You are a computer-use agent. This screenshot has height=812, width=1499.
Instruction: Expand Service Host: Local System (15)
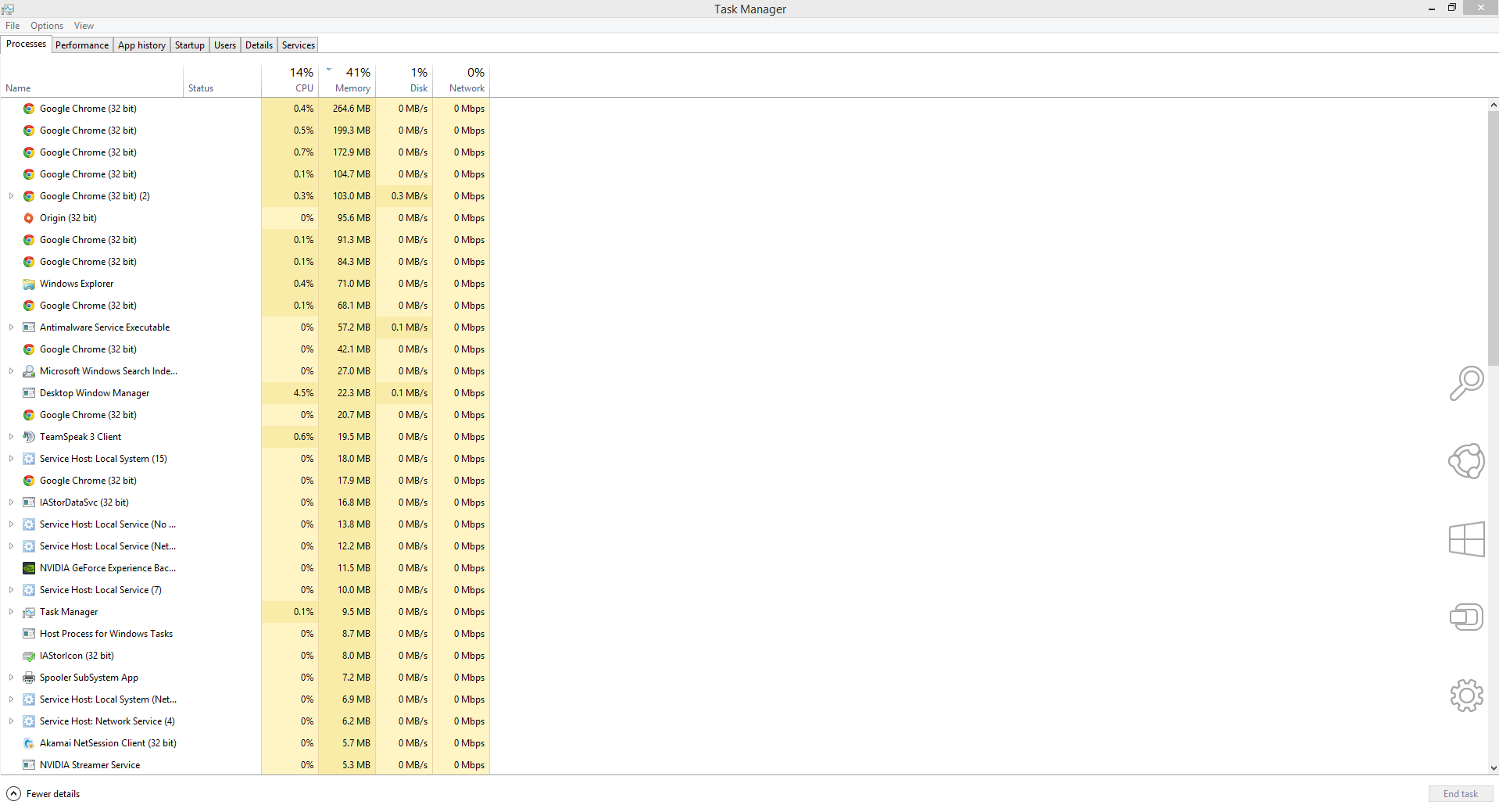coord(11,459)
